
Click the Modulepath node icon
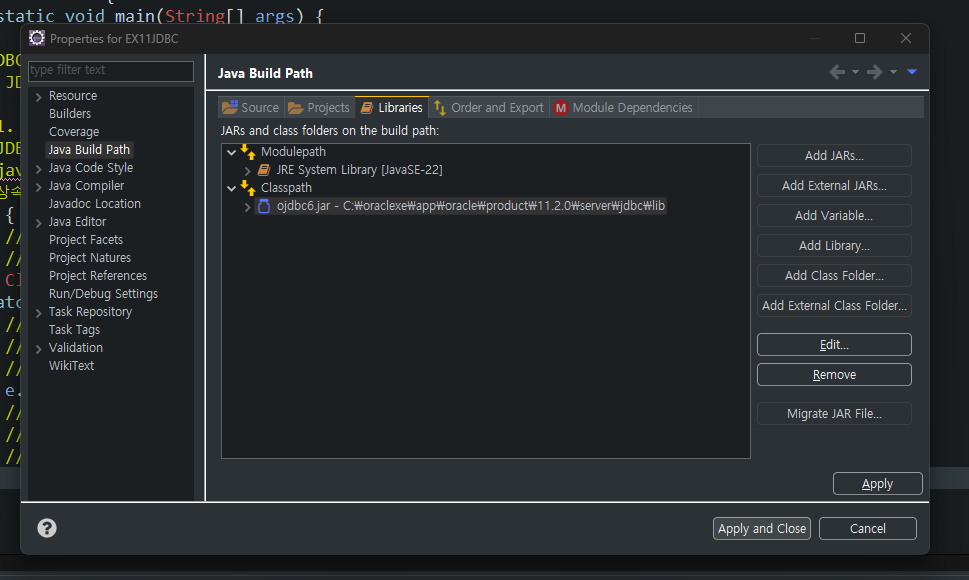pyautogui.click(x=248, y=151)
